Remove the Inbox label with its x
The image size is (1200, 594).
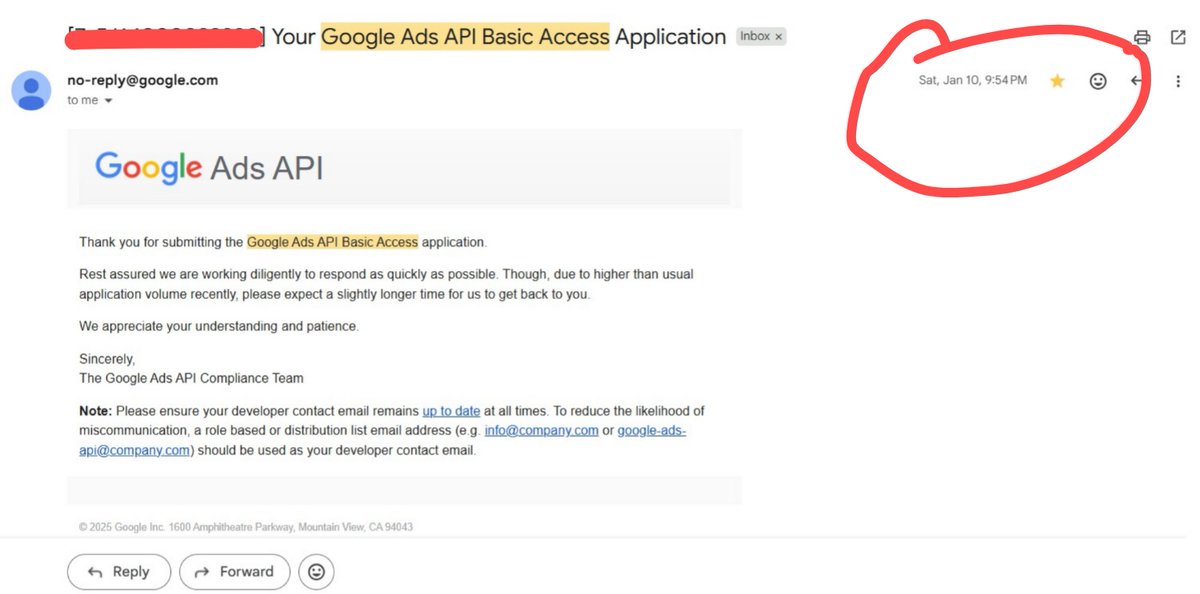779,36
